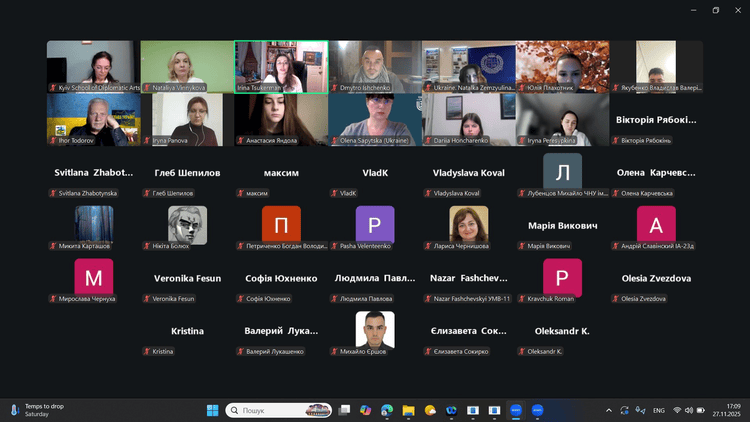Expand the system tray hidden icons chevron

tap(609, 410)
